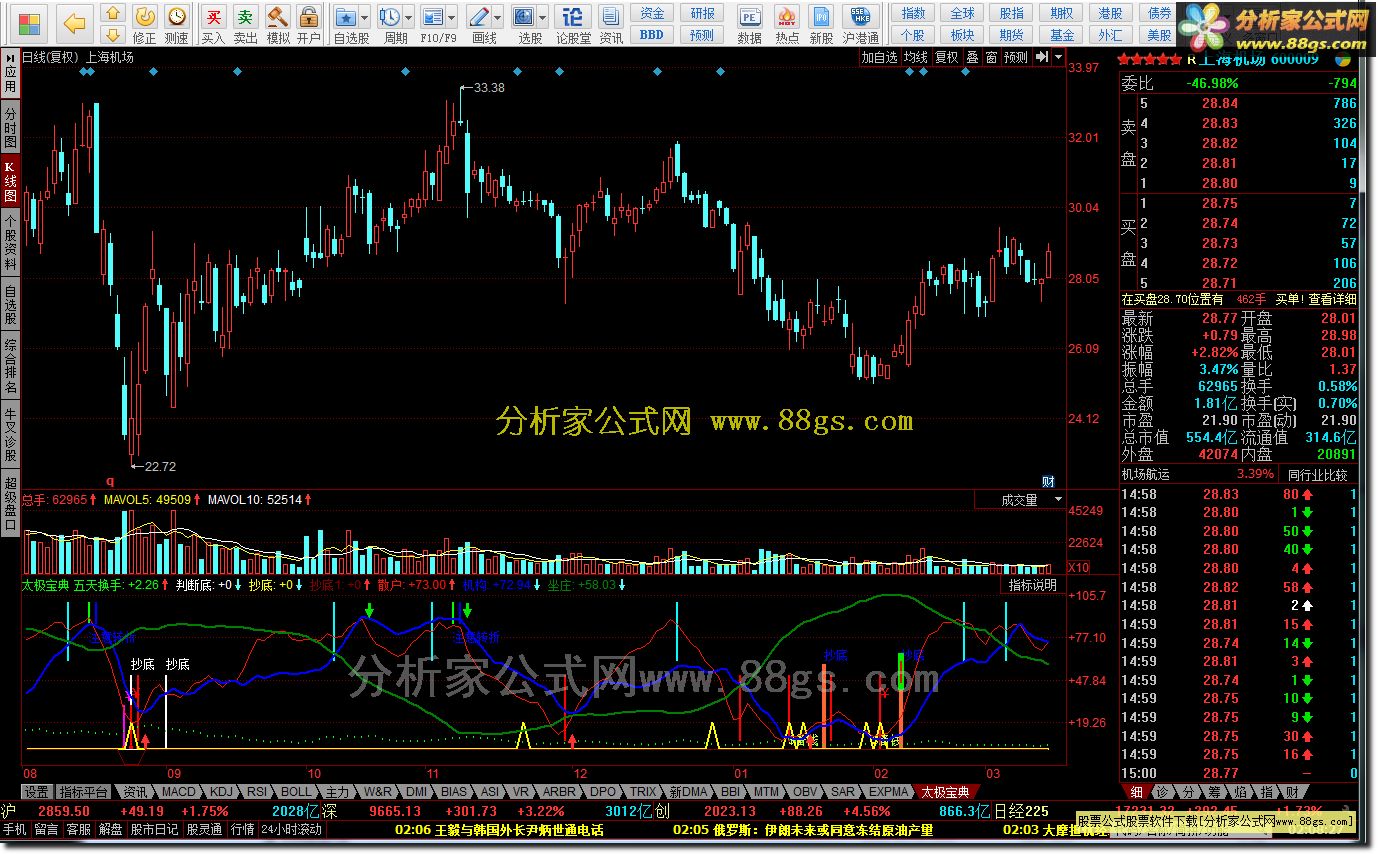Click the 研报 research reports button
Image resolution: width=1378 pixels, height=854 pixels.
click(703, 13)
